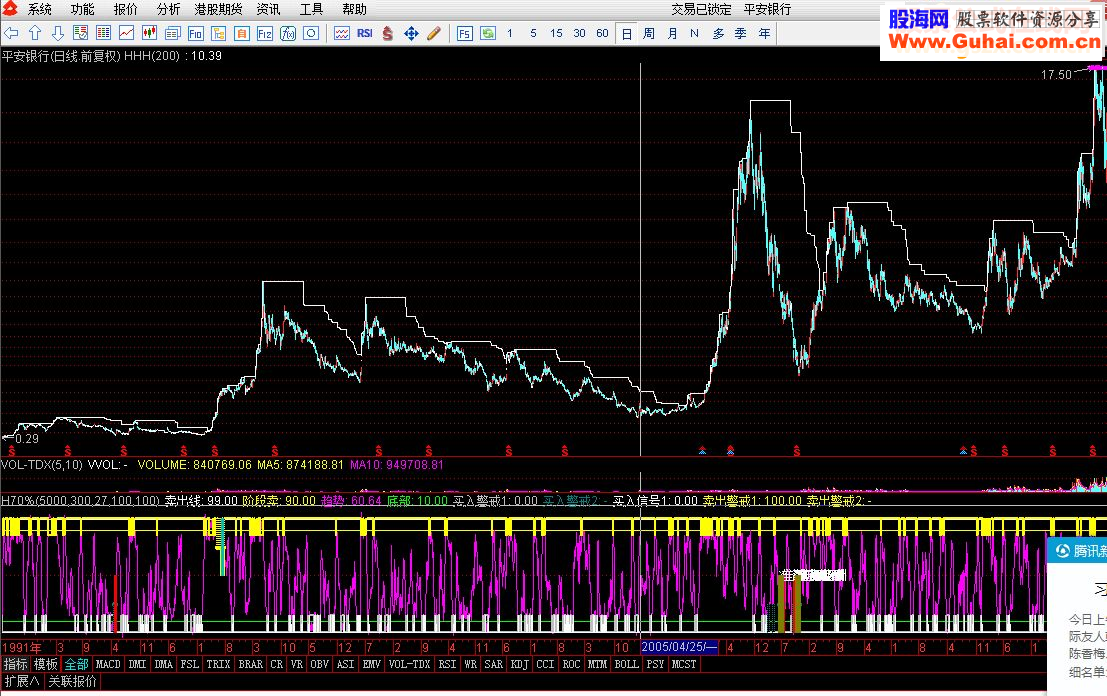1107x696 pixels.
Task: Select the 周 weekly period button
Action: [x=649, y=33]
